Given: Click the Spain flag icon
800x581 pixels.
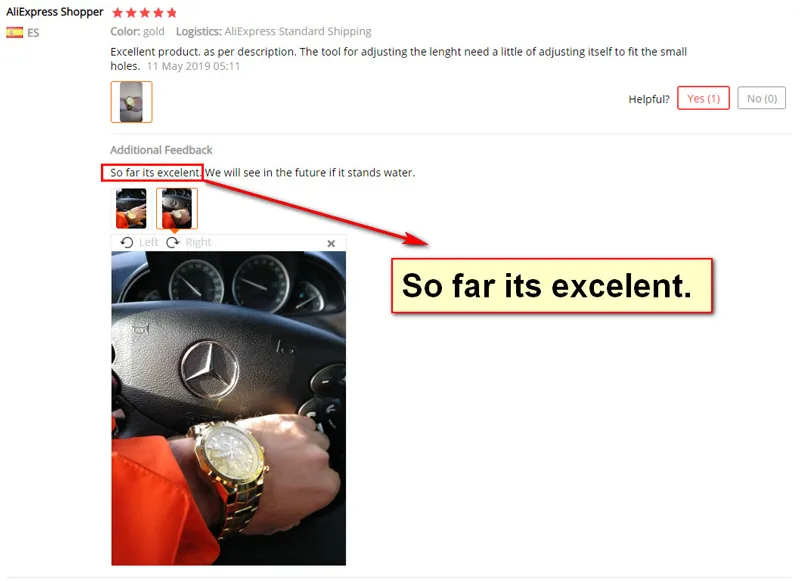Looking at the screenshot, I should [14, 33].
